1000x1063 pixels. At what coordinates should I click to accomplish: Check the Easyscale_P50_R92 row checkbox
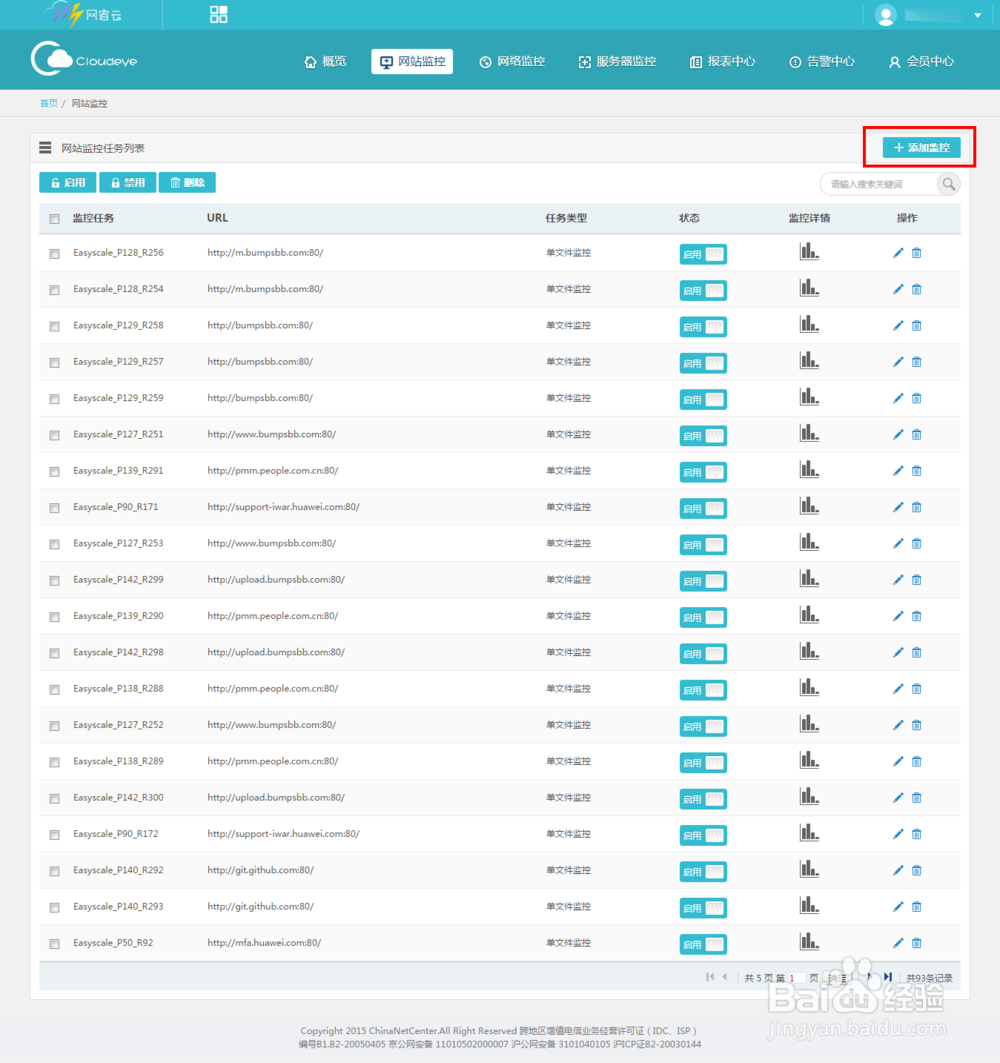54,944
